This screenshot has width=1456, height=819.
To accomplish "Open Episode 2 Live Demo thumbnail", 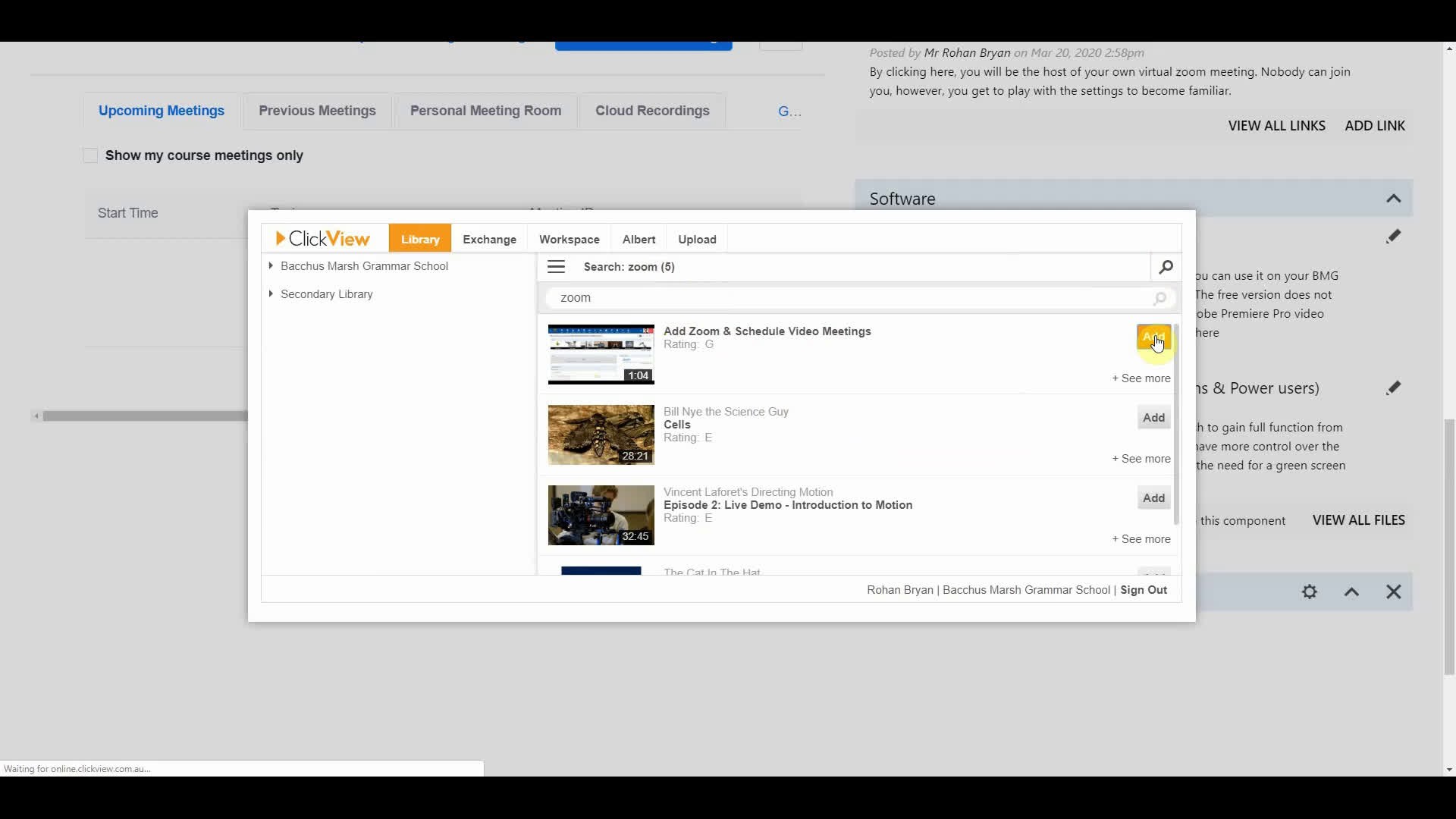I will (x=601, y=515).
